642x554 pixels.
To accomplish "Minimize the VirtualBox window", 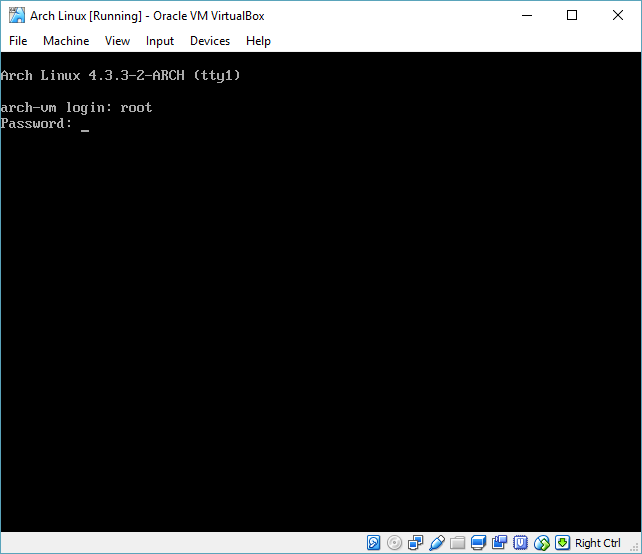I will click(527, 16).
